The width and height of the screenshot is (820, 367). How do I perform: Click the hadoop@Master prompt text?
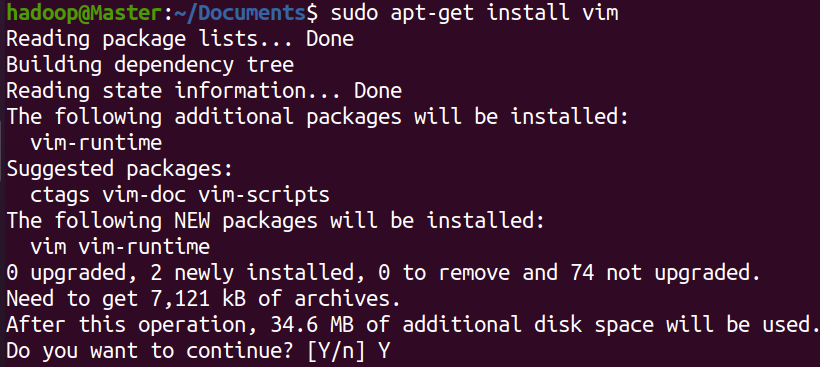[85, 13]
